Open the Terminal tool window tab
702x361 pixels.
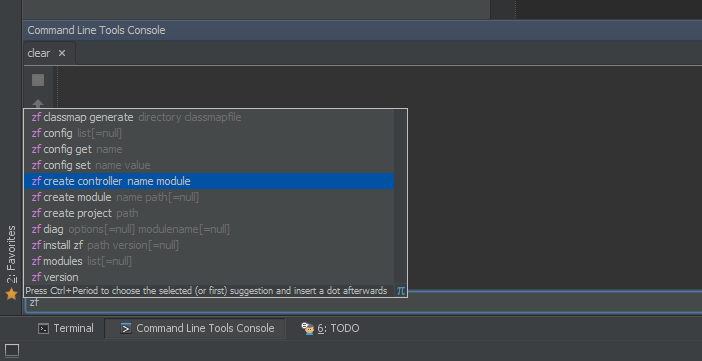tap(66, 328)
